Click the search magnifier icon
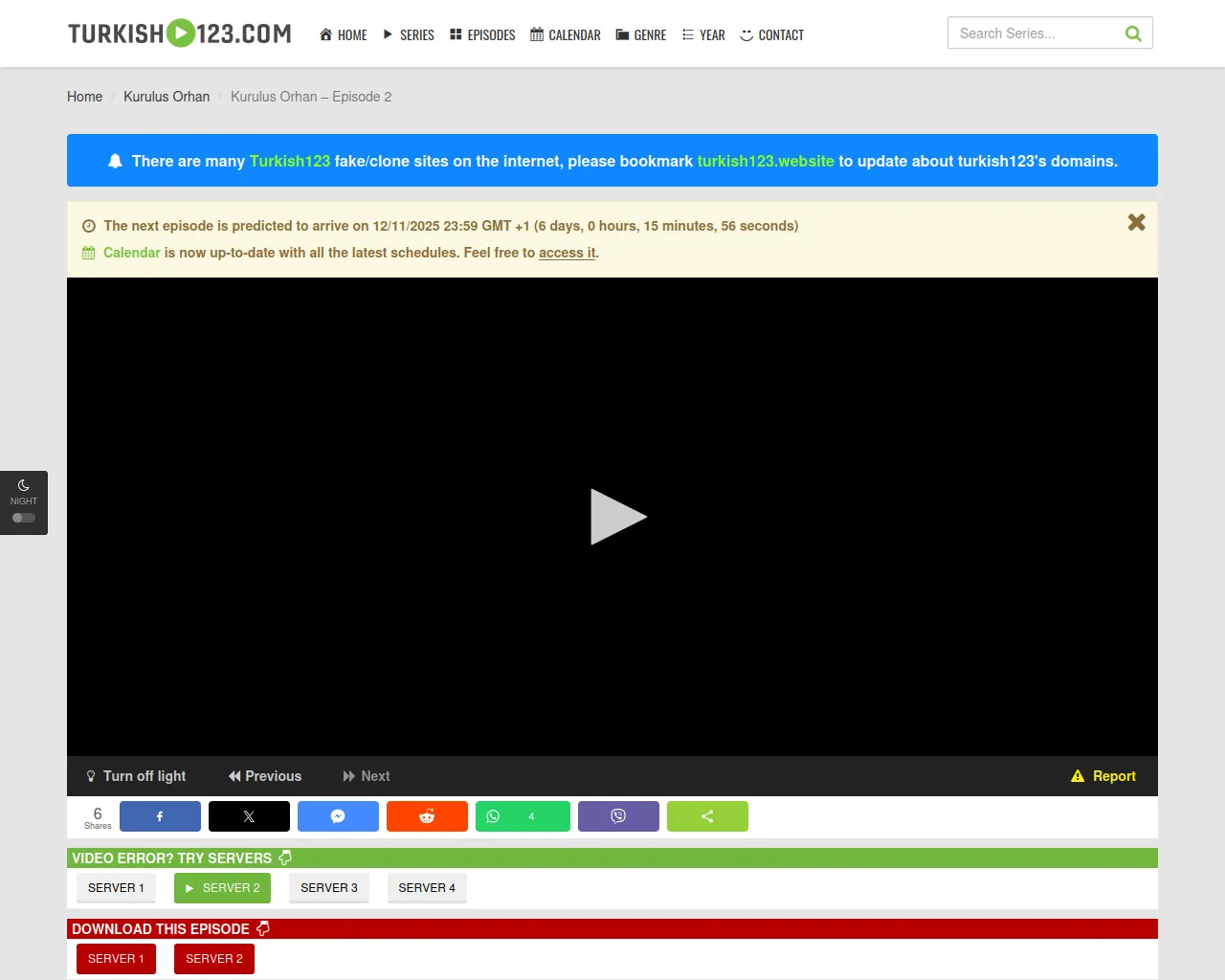Viewport: 1225px width, 980px height. click(x=1133, y=33)
